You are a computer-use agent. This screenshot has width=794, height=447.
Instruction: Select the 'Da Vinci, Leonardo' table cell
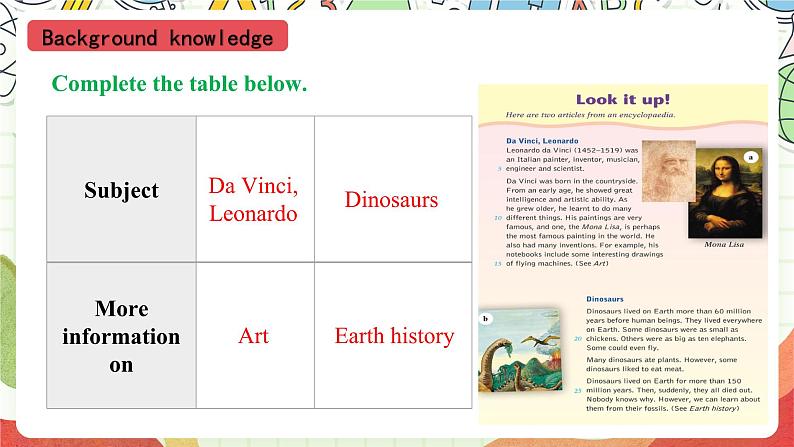tap(254, 199)
